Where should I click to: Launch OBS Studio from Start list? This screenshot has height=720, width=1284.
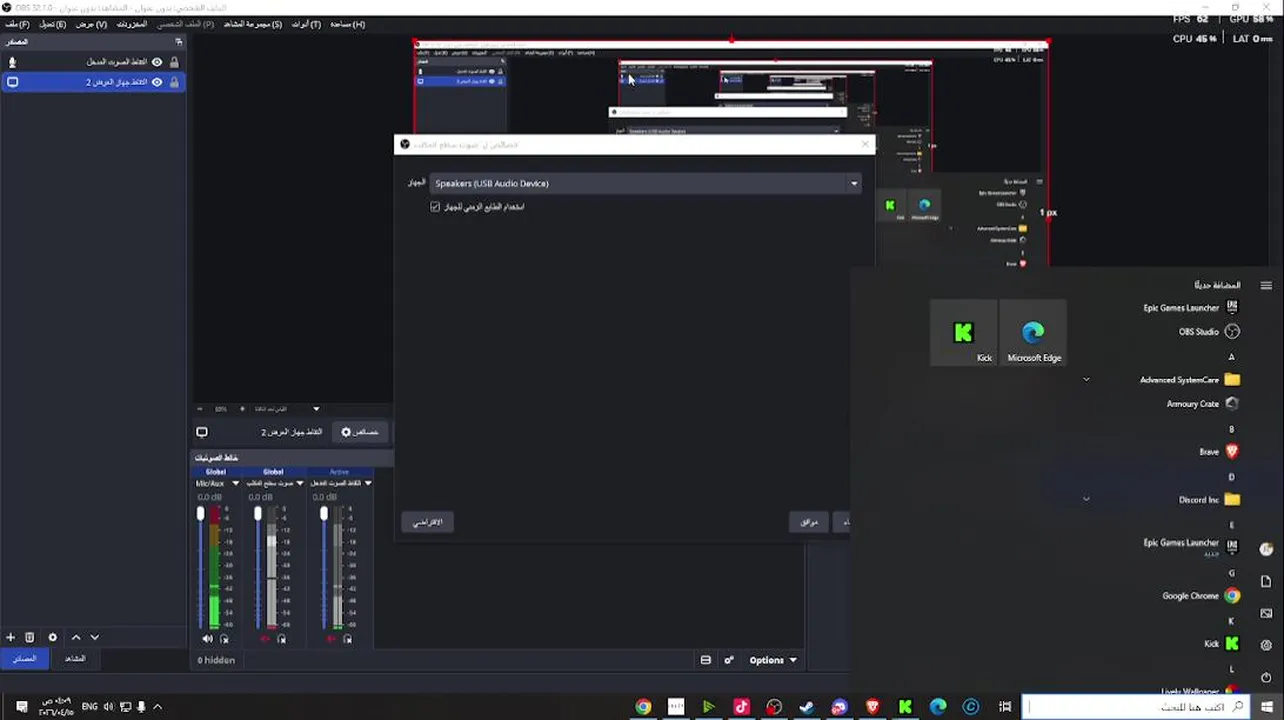pos(1209,332)
